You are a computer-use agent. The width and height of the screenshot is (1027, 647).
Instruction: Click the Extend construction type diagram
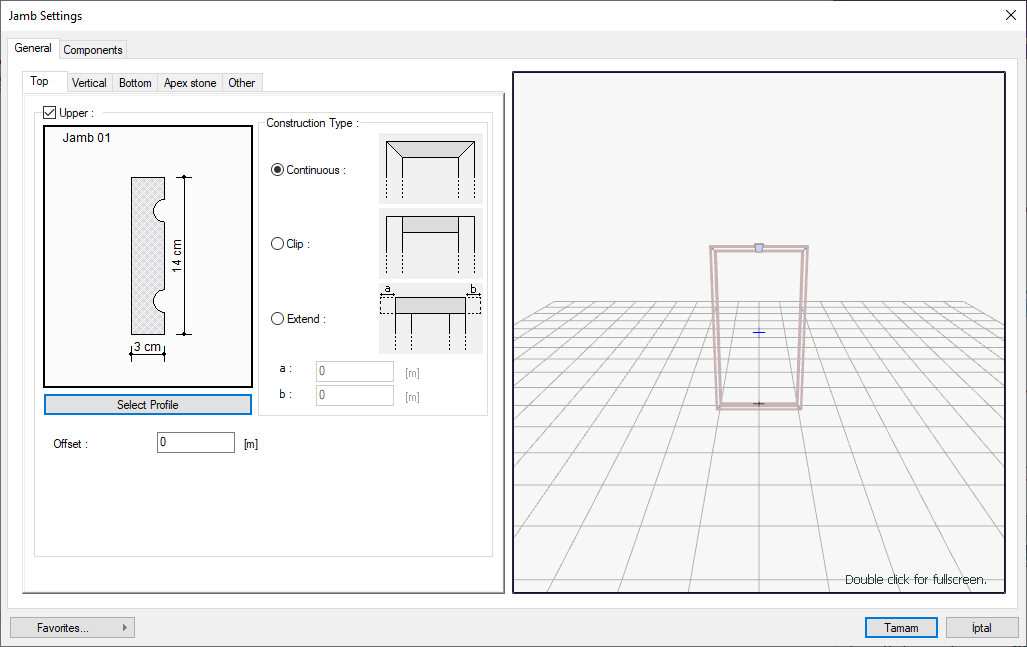point(431,318)
